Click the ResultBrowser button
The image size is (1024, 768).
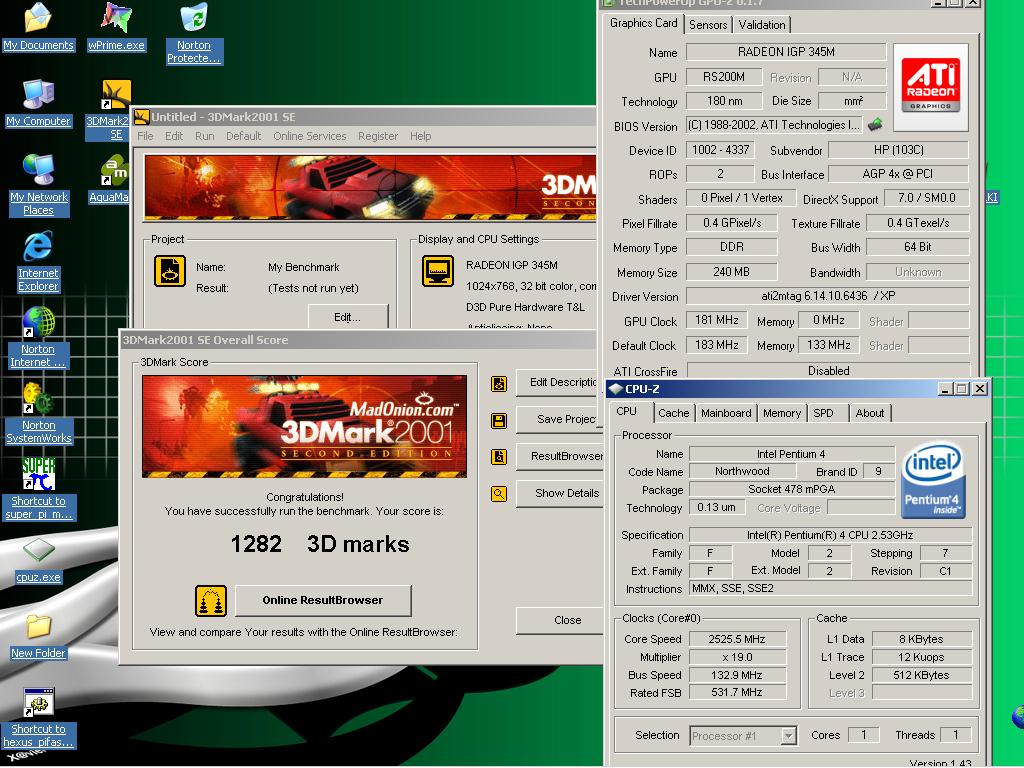562,456
